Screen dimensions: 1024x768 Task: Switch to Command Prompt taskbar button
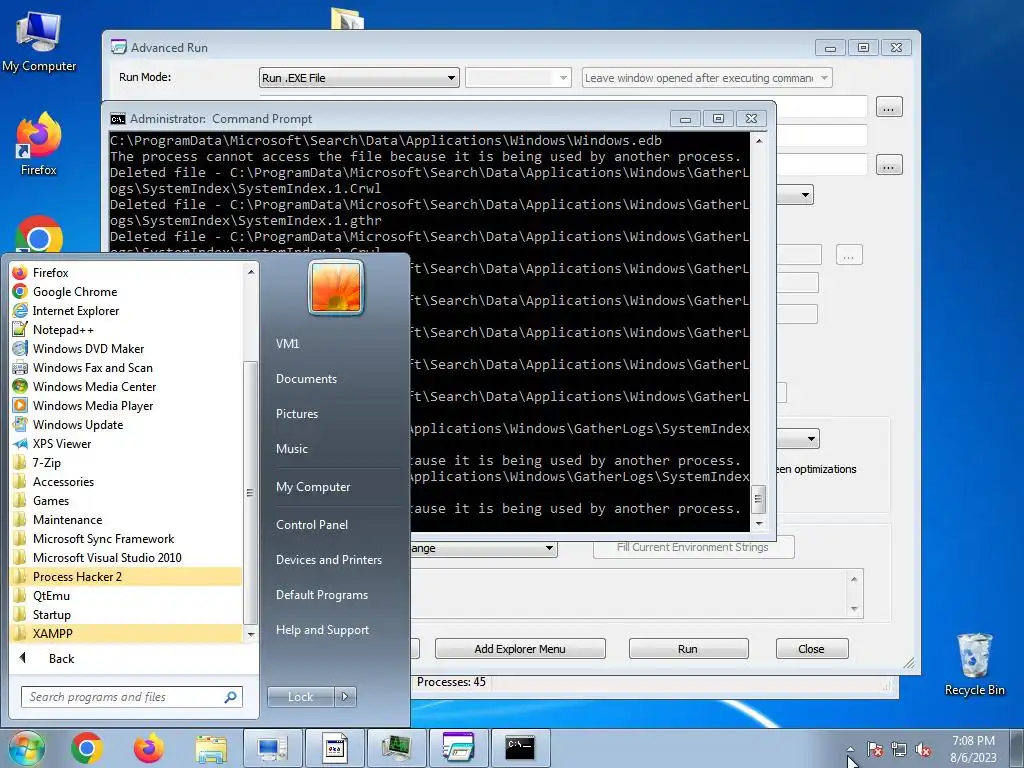(x=520, y=748)
